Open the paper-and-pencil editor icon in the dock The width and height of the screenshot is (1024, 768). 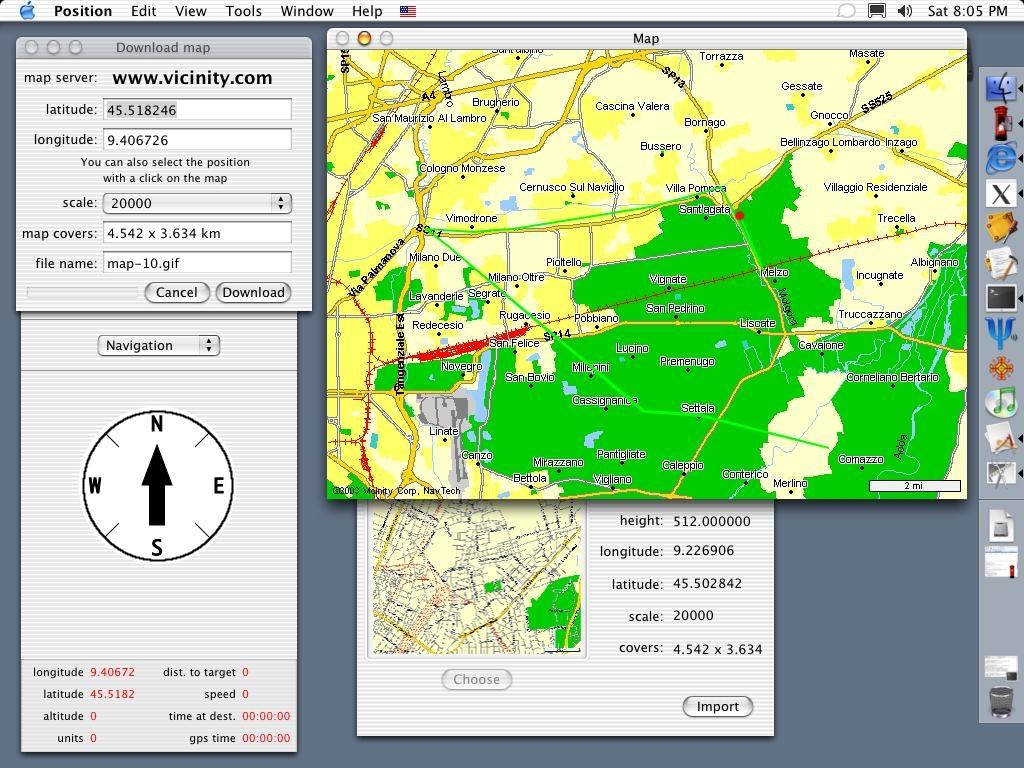(1000, 263)
